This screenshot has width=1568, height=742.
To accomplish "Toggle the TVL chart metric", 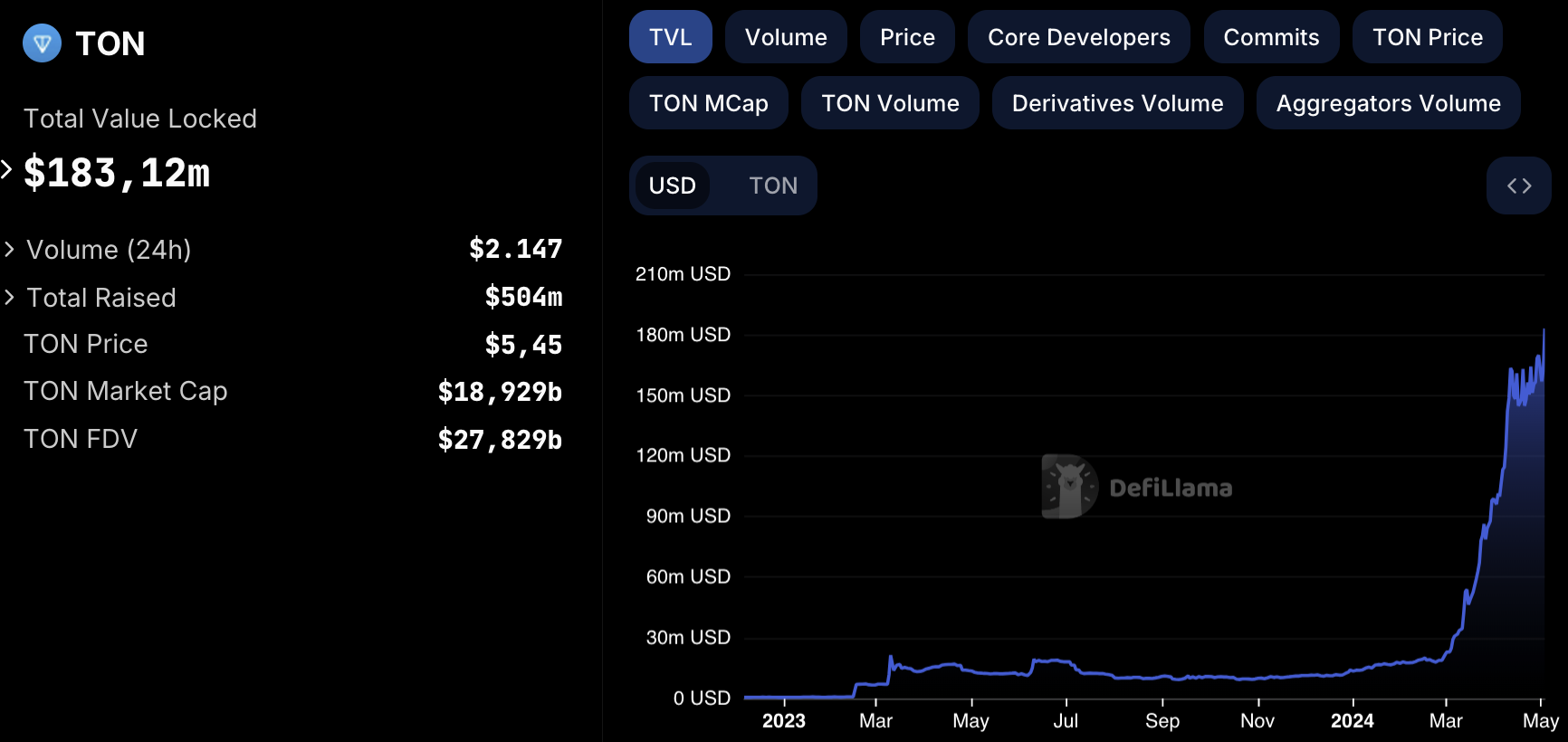I will 670,37.
